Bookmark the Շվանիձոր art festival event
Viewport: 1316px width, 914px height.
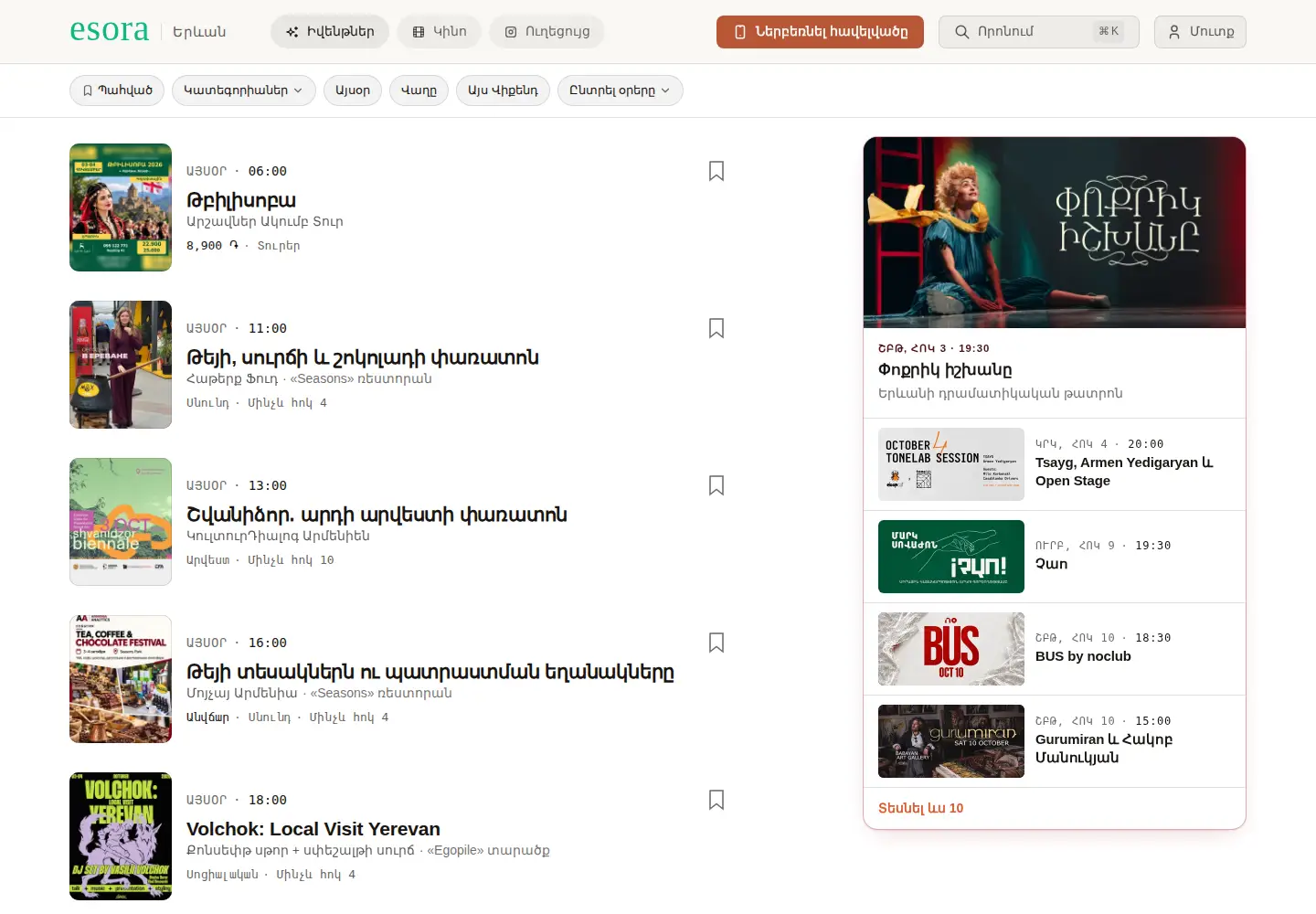tap(716, 485)
